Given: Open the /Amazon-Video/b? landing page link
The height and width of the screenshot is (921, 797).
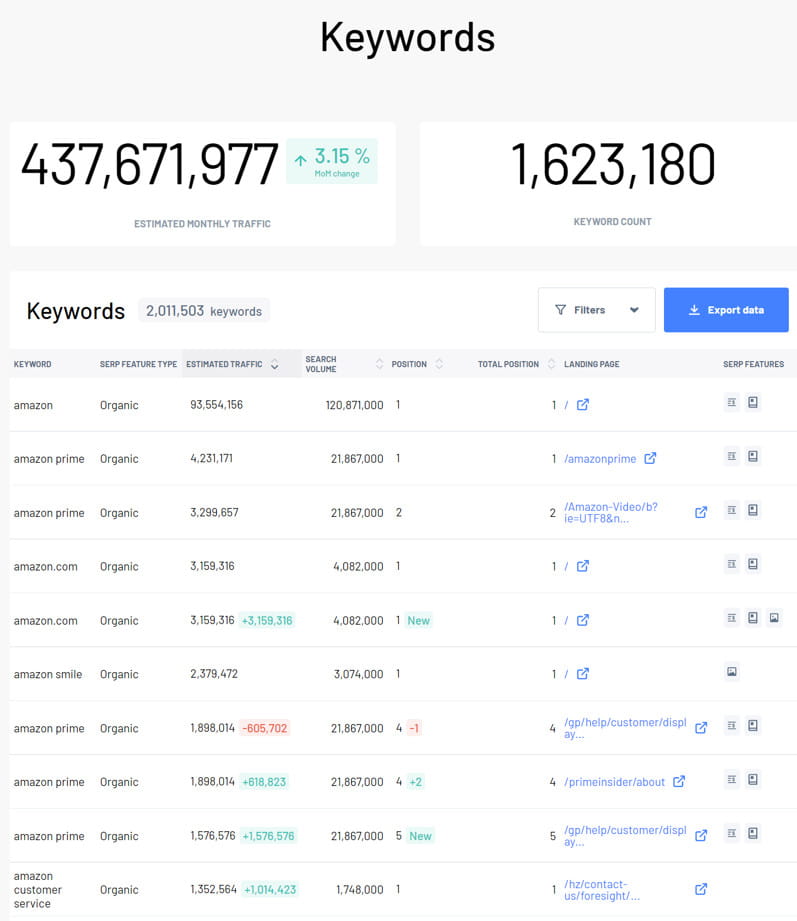Looking at the screenshot, I should pyautogui.click(x=611, y=512).
